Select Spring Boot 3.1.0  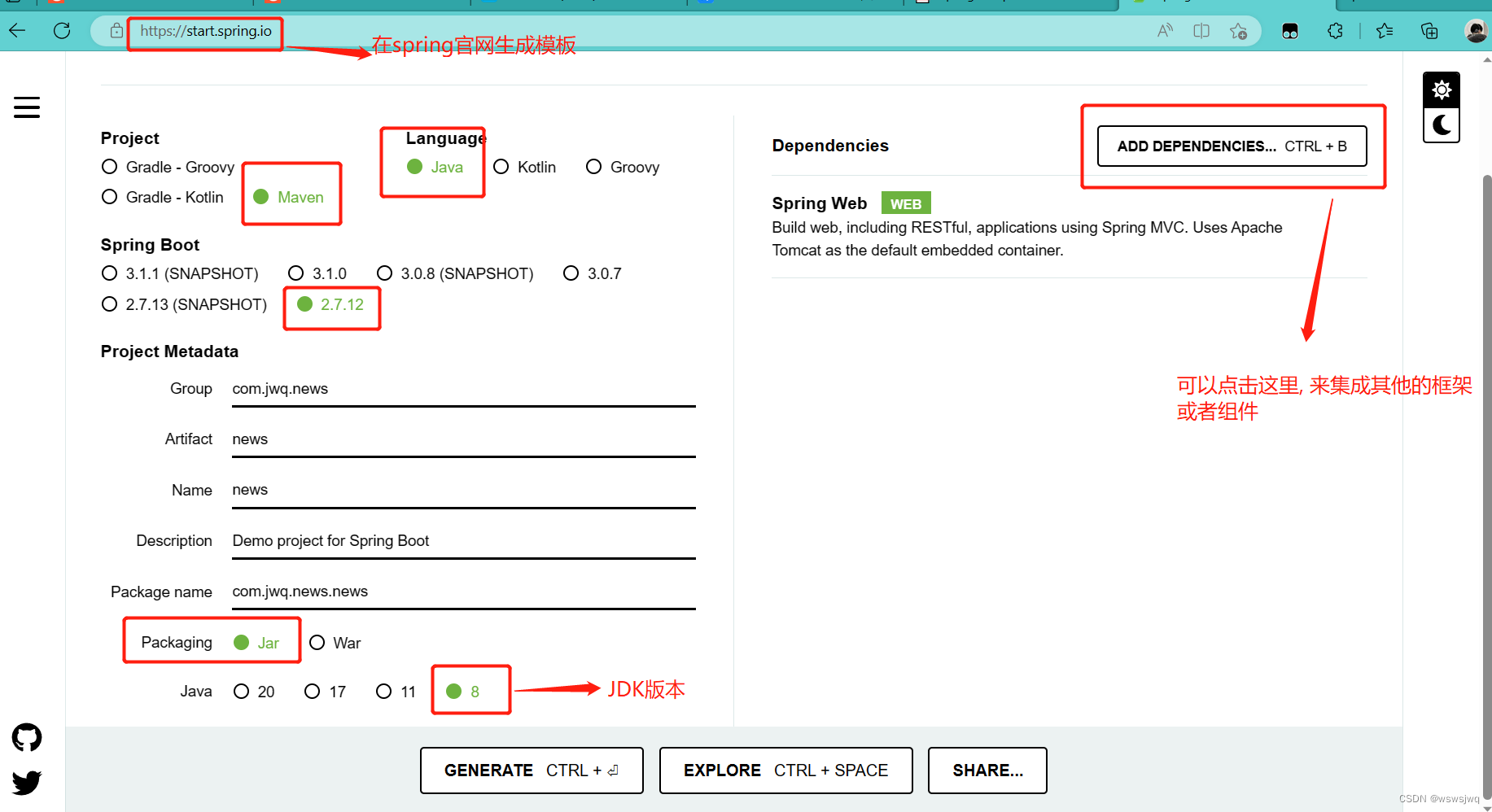pyautogui.click(x=317, y=273)
